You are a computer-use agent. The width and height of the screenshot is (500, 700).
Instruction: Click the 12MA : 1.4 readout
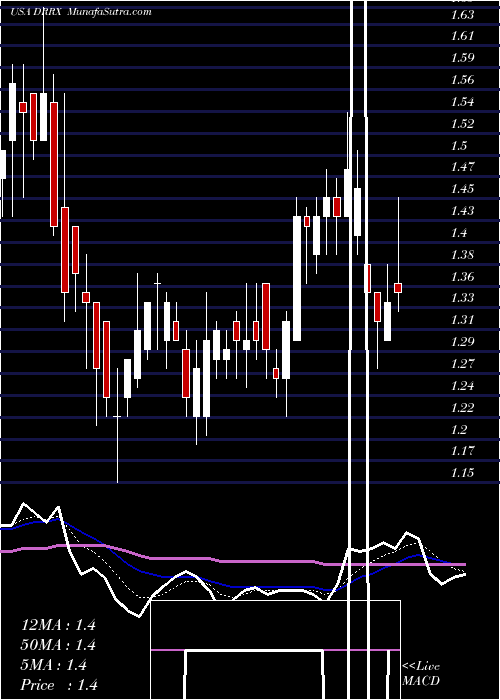[58, 625]
